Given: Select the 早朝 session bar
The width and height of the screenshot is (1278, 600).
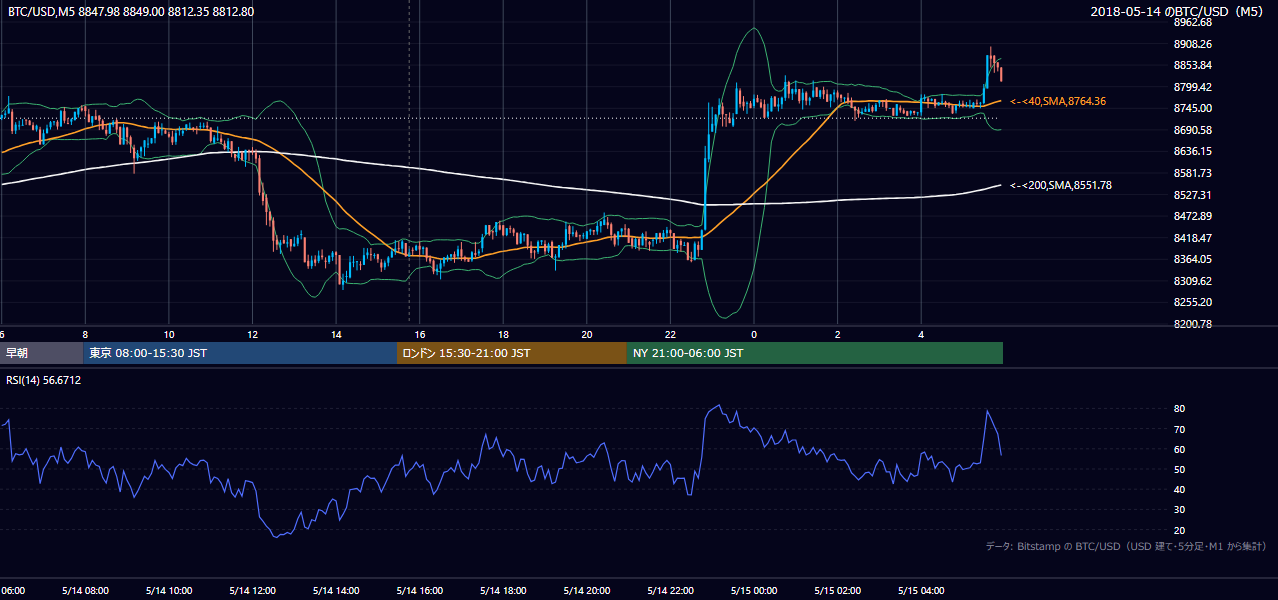Looking at the screenshot, I should [41, 353].
